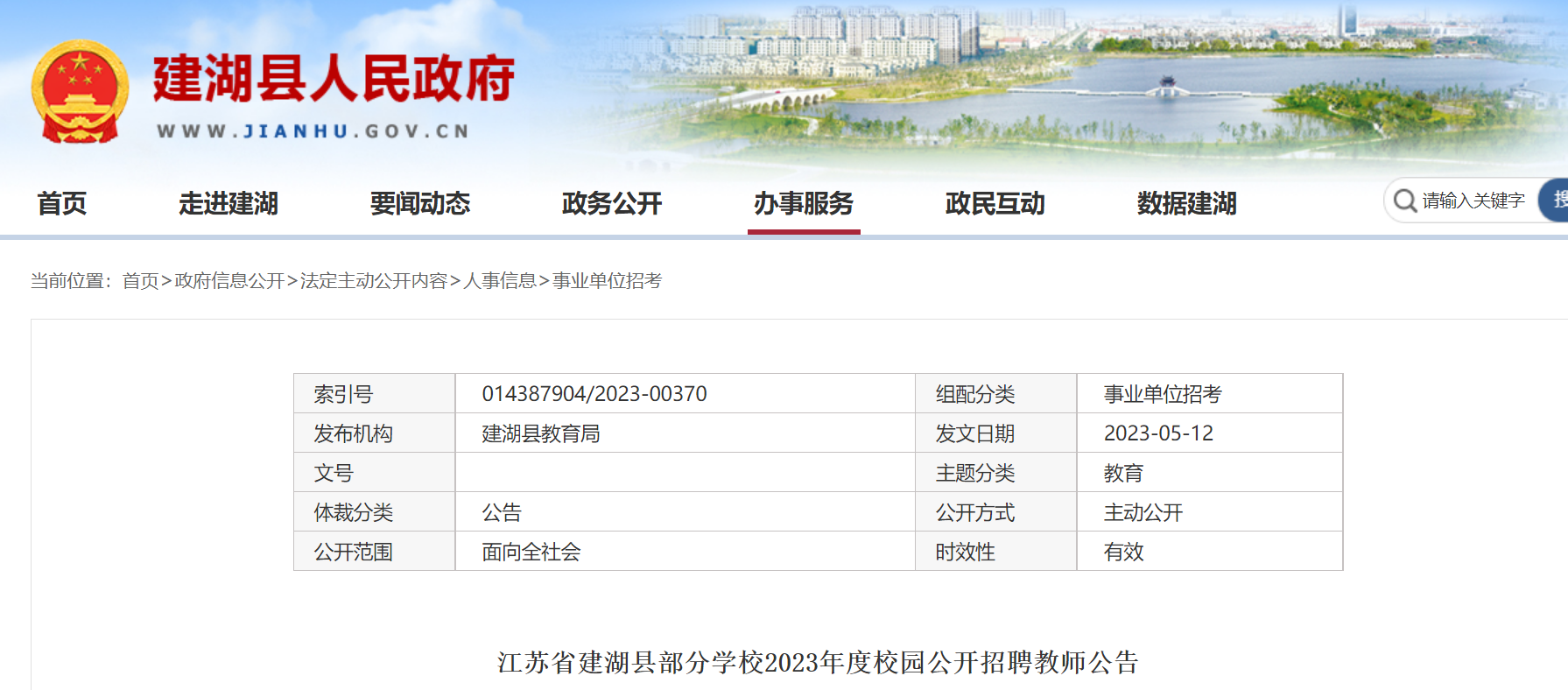Open 法定主动公开内容 breadcrumb link
1568x690 pixels.
click(x=374, y=281)
